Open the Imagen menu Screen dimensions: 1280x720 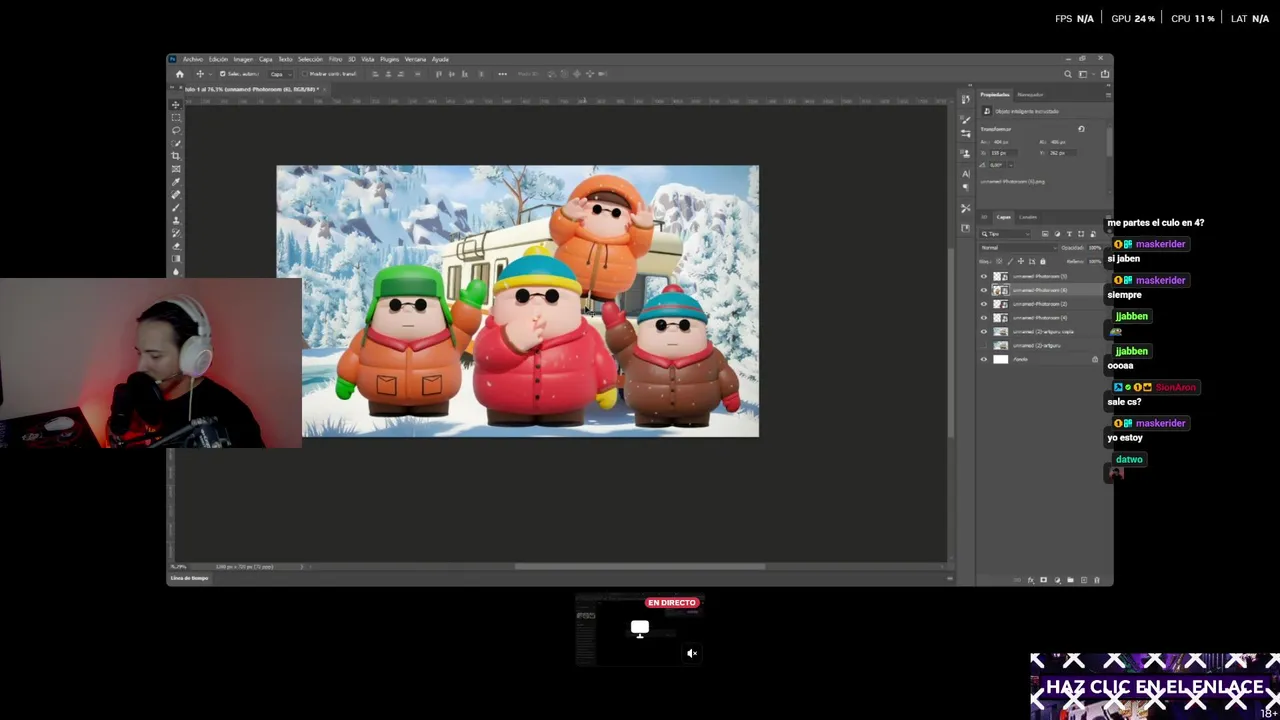pyautogui.click(x=244, y=59)
